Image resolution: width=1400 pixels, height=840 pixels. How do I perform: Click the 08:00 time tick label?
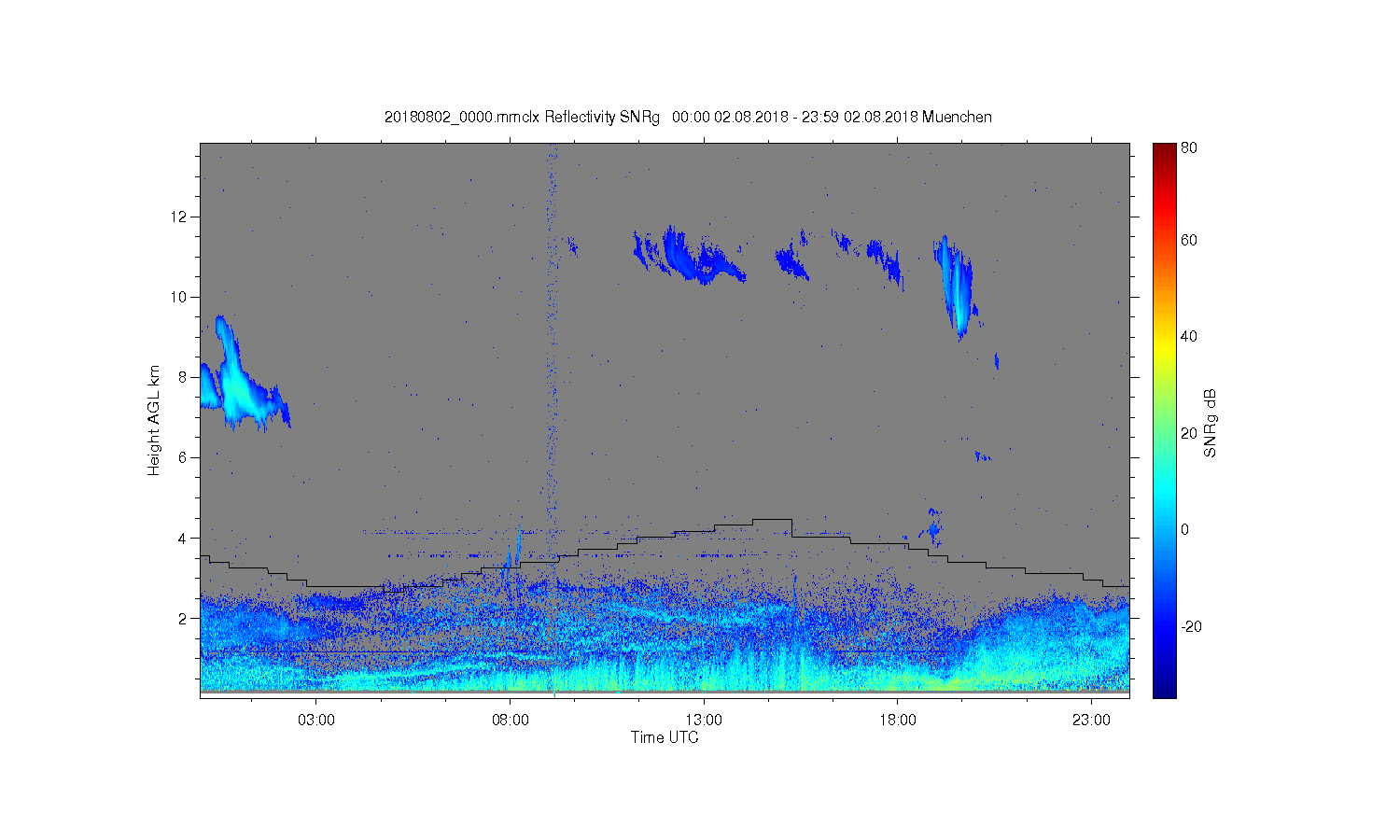[x=511, y=721]
